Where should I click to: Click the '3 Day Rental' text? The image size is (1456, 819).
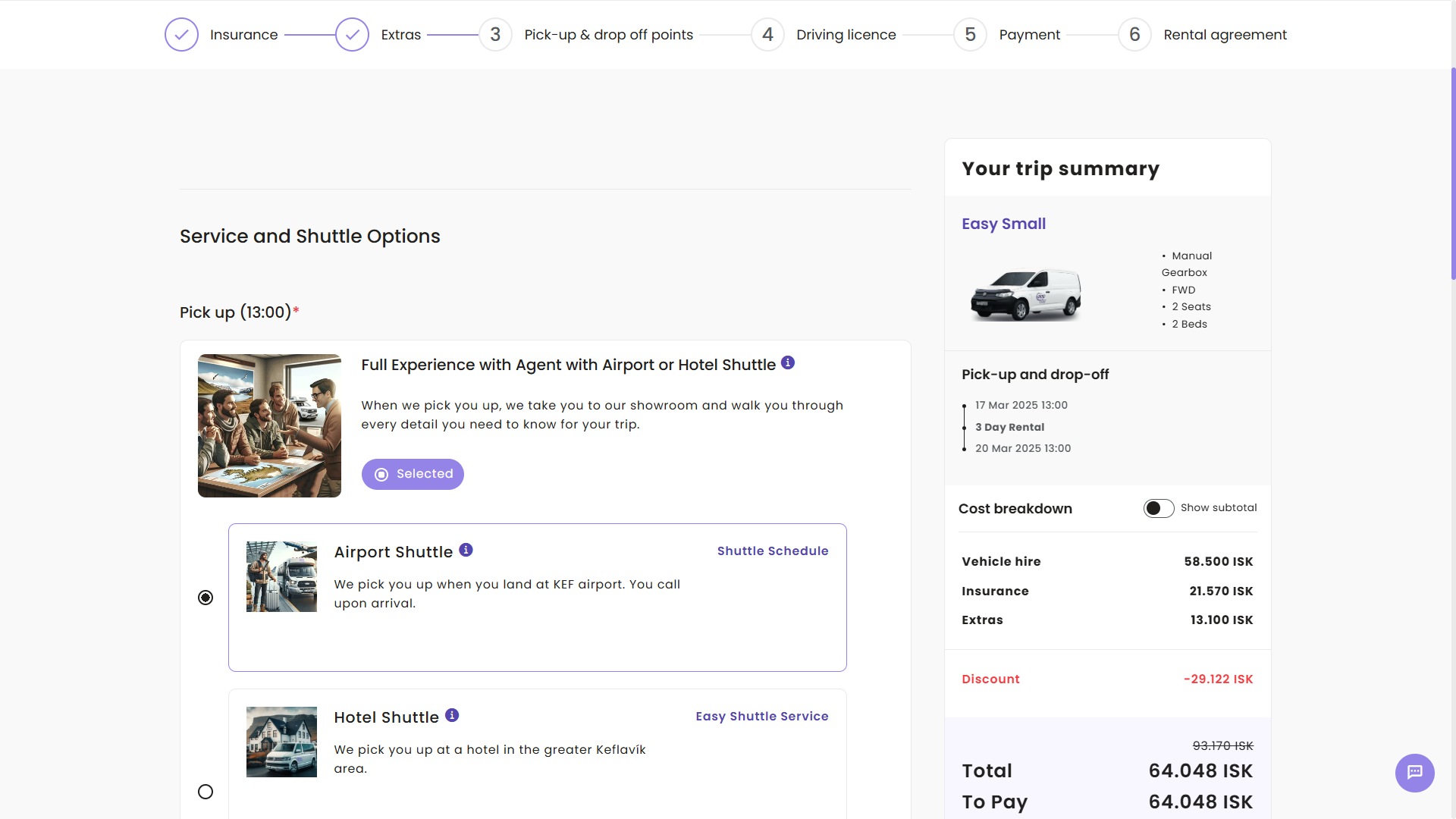pyautogui.click(x=1009, y=428)
